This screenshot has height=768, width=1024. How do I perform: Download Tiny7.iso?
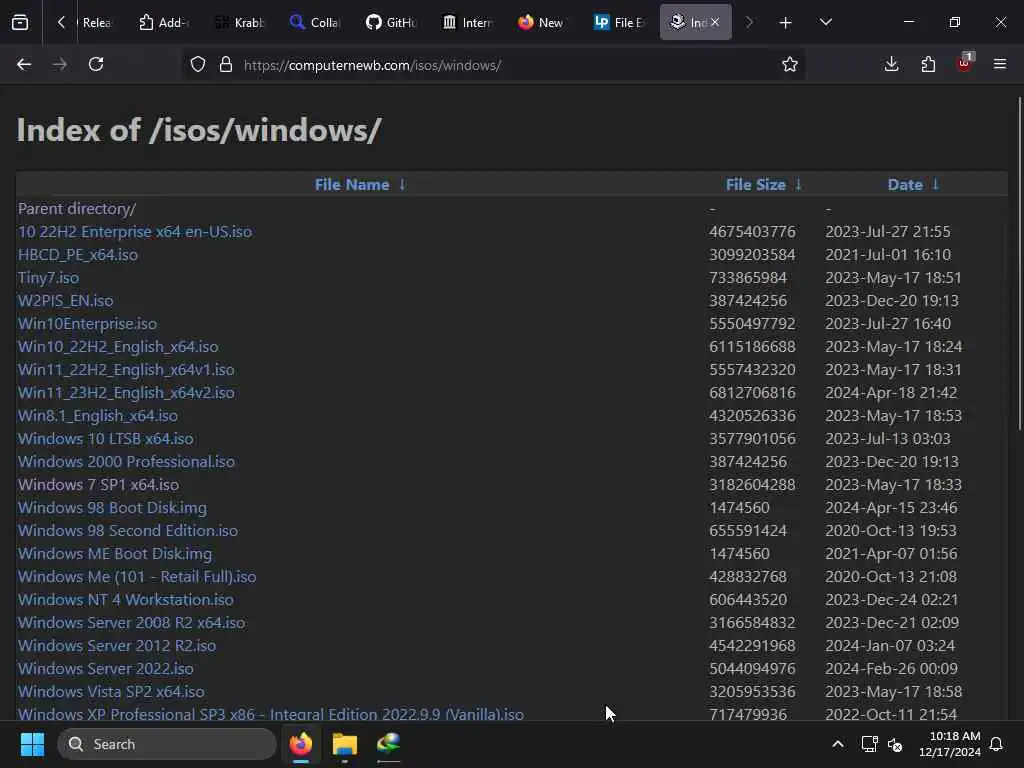click(48, 278)
